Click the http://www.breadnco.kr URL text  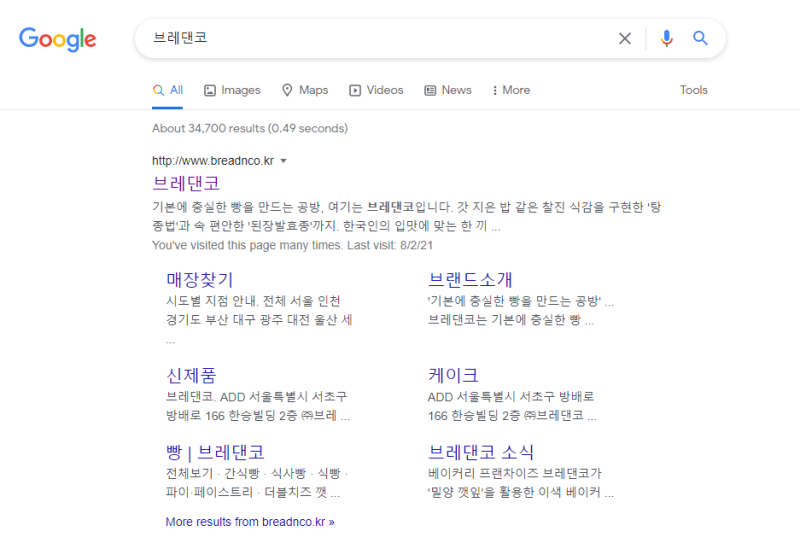(x=213, y=161)
